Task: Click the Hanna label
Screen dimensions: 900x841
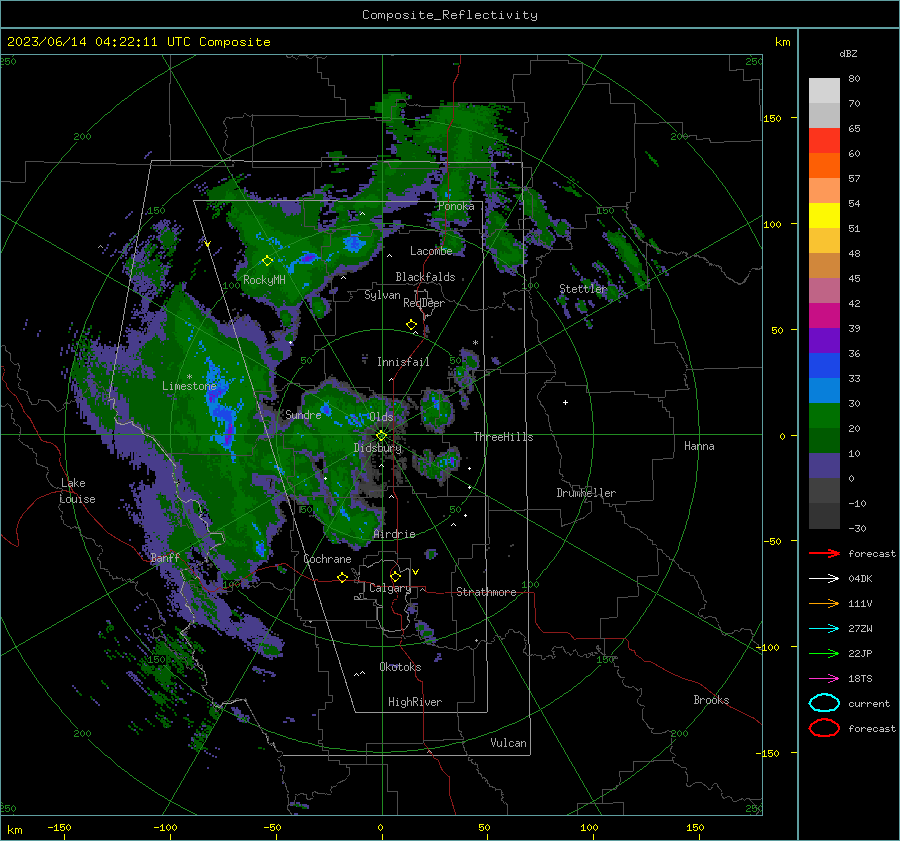Action: click(x=699, y=446)
